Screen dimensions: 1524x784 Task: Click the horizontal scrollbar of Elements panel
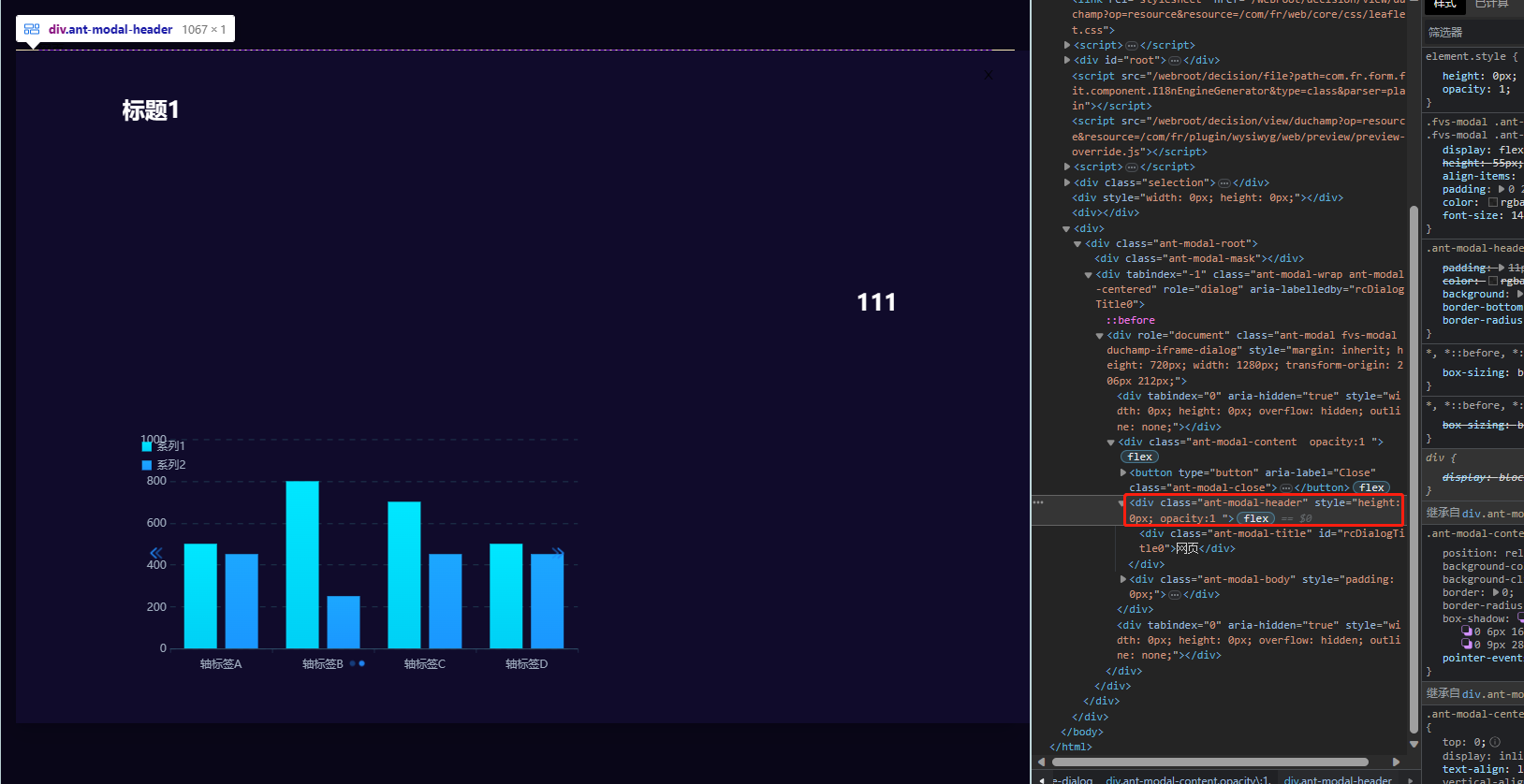1209,762
